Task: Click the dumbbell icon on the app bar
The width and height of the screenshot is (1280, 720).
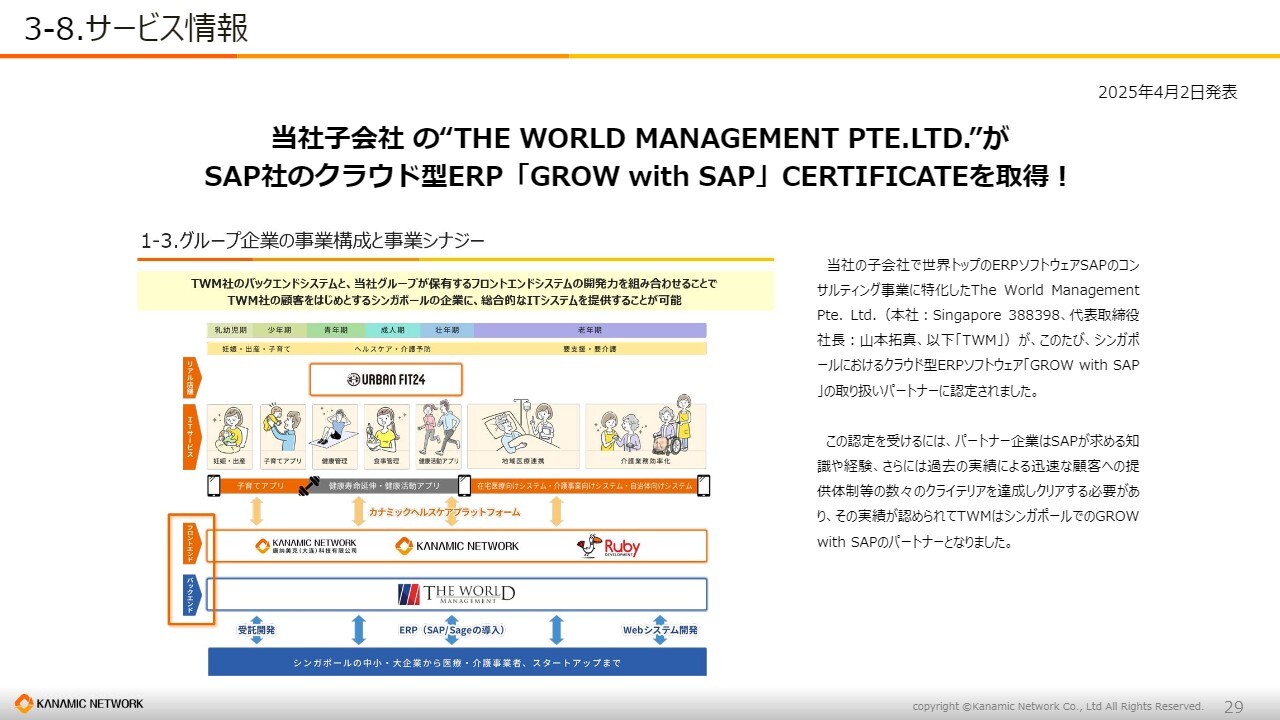Action: tap(308, 486)
